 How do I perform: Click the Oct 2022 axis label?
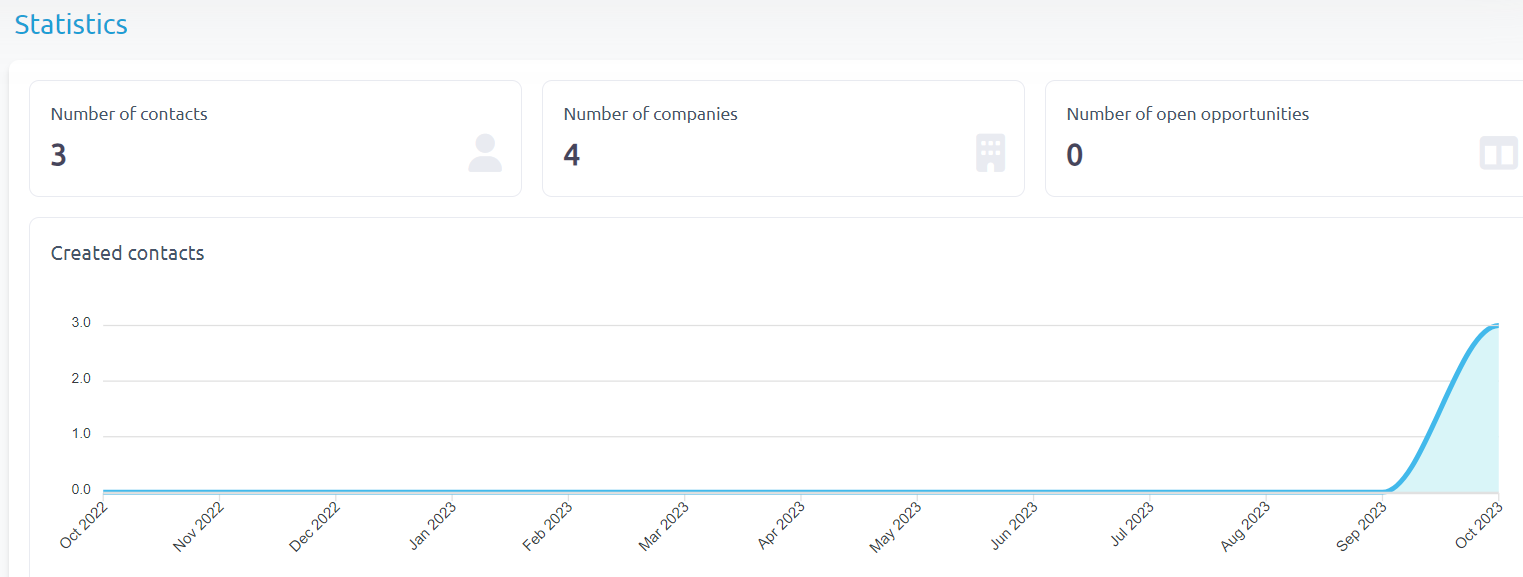pos(84,525)
